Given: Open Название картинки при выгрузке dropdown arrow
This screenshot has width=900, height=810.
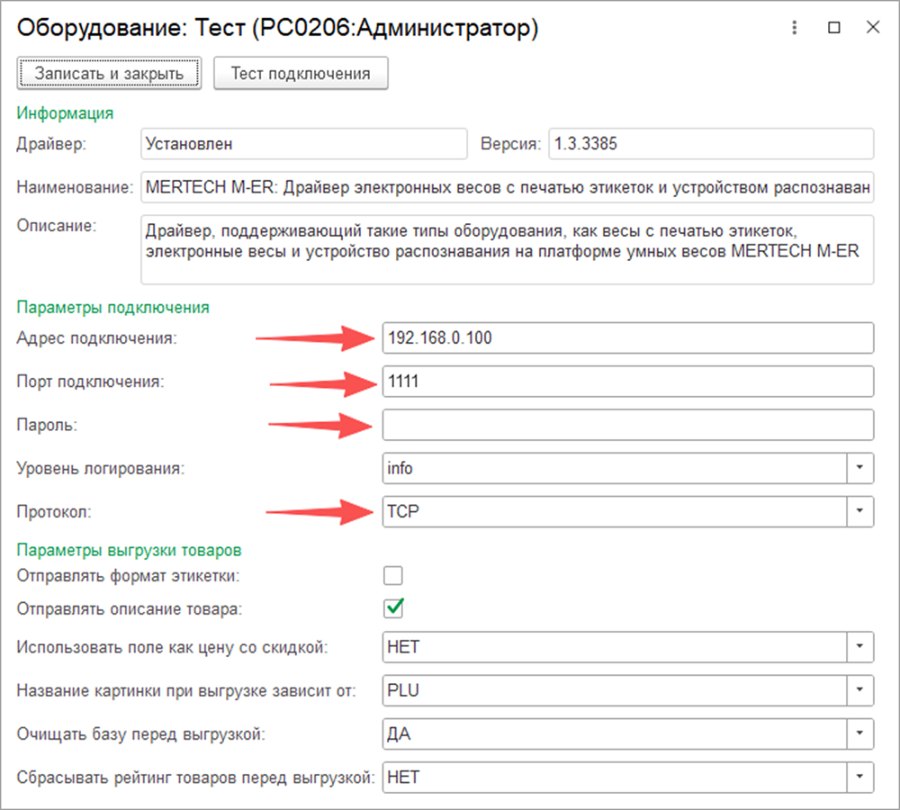Looking at the screenshot, I should coord(860,690).
